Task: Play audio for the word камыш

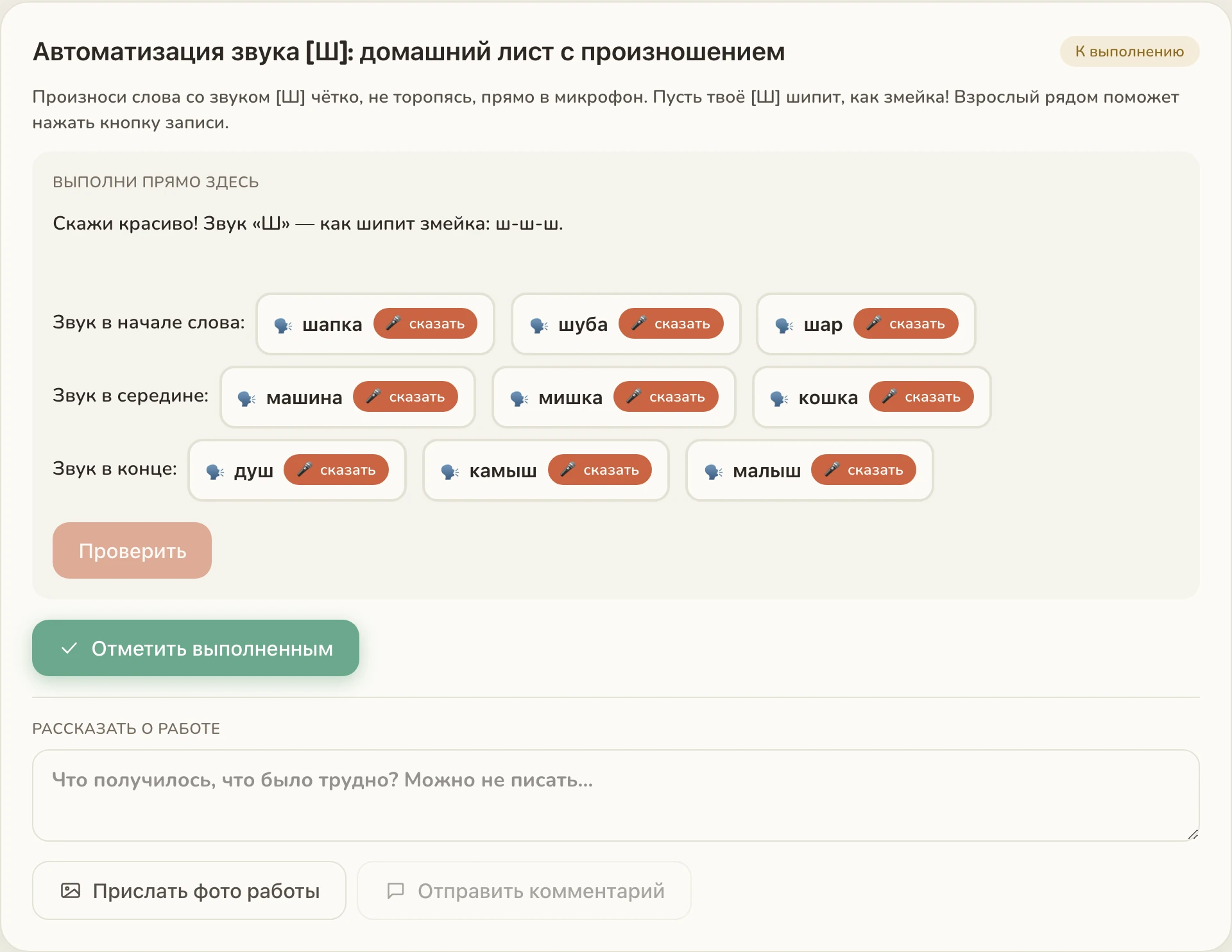Action: coord(450,472)
